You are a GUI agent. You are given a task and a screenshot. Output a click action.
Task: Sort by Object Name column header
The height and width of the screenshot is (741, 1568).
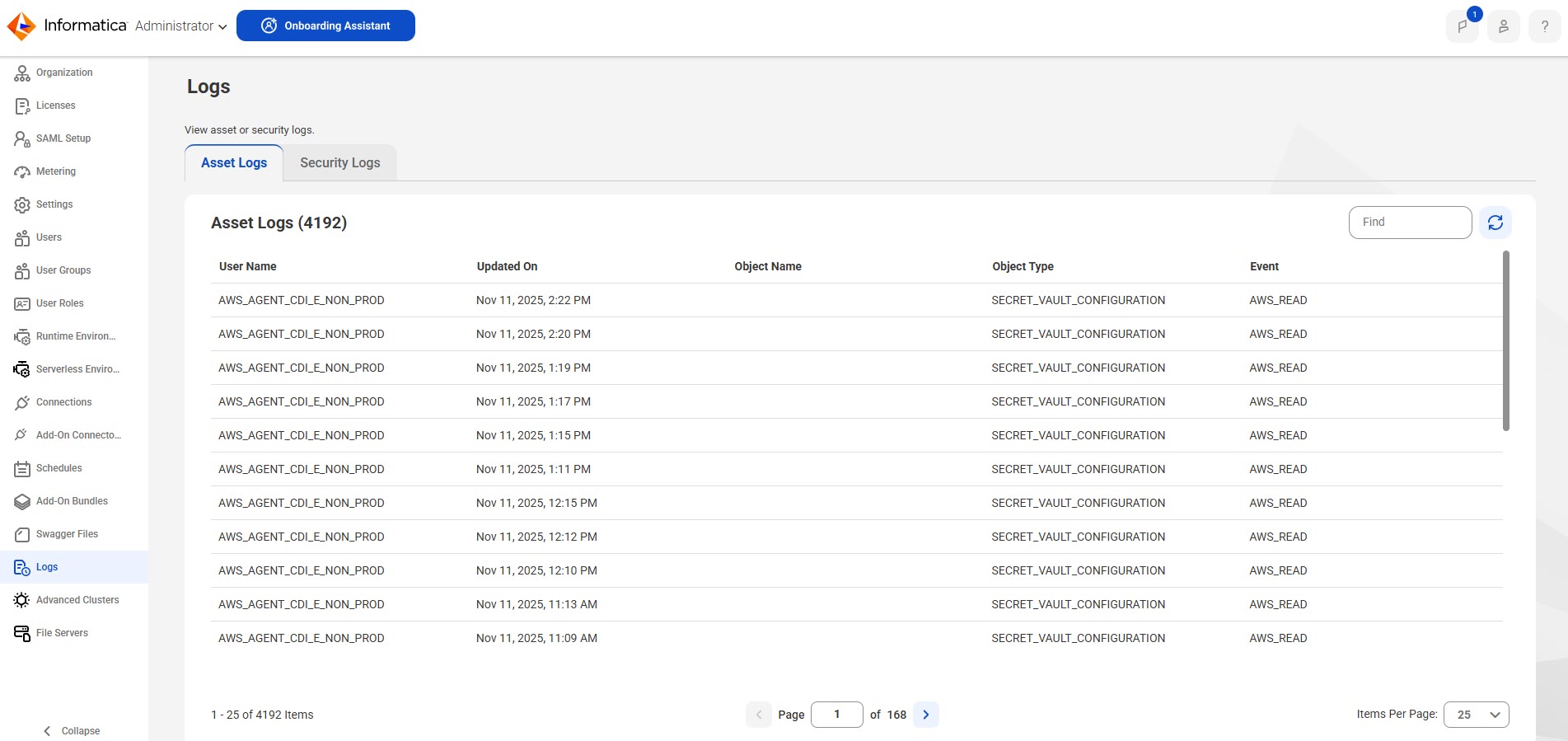click(x=768, y=266)
